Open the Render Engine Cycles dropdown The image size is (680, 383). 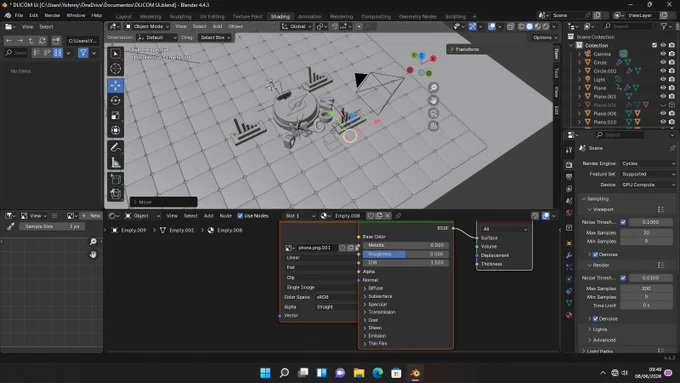[x=647, y=164]
